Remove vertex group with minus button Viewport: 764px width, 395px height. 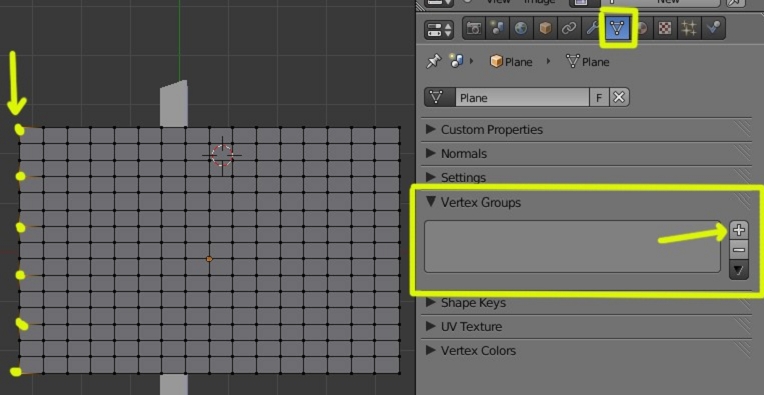[x=739, y=250]
